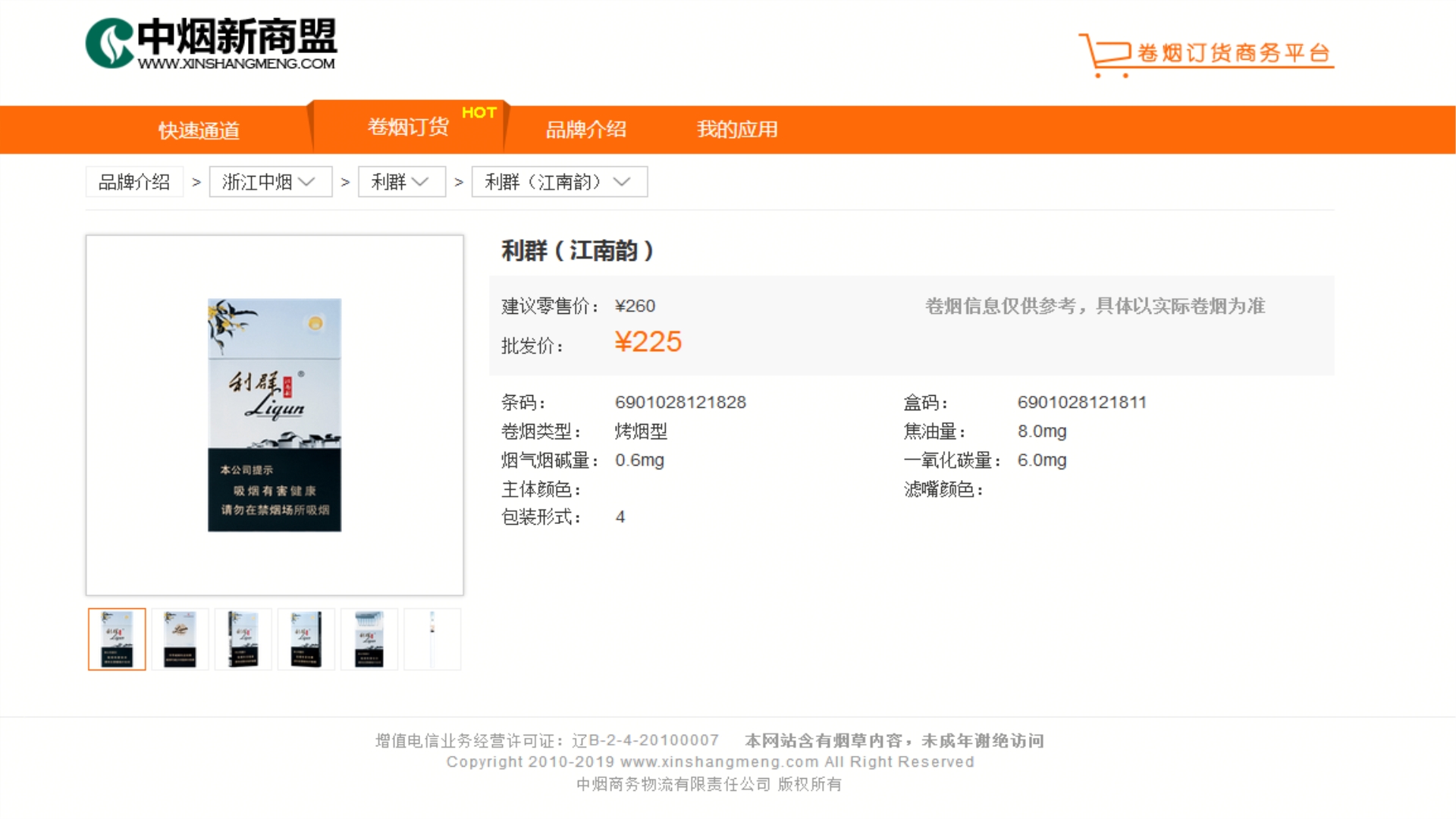Screen dimensions: 1456x819
Task: Select the fifth thumbnail showing the open pack
Action: [369, 639]
